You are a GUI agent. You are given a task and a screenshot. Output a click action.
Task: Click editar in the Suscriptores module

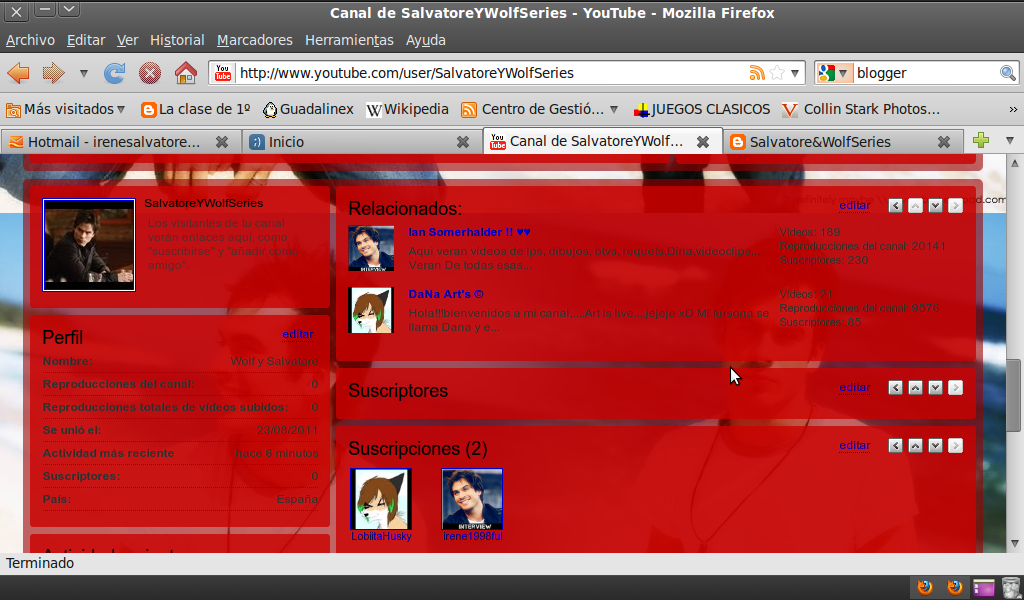854,387
